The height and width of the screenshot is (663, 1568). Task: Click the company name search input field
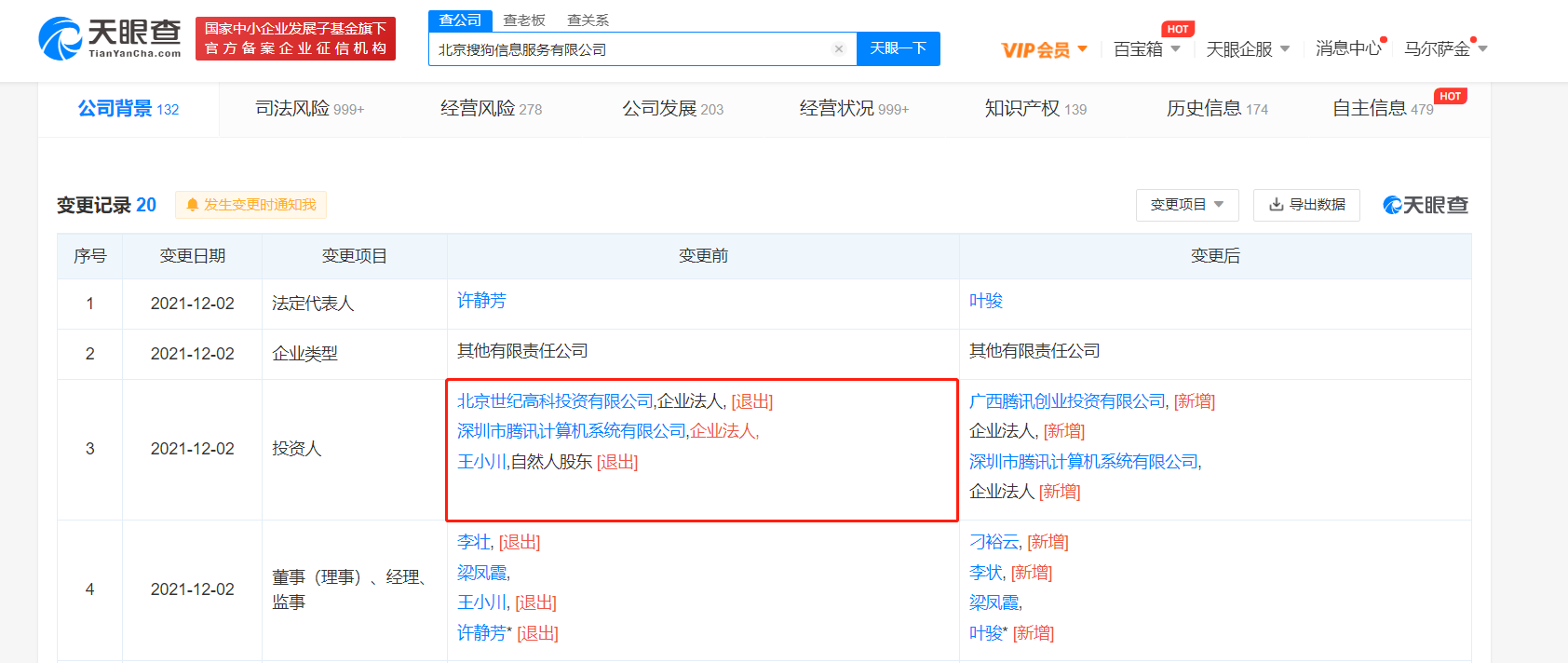pos(629,49)
